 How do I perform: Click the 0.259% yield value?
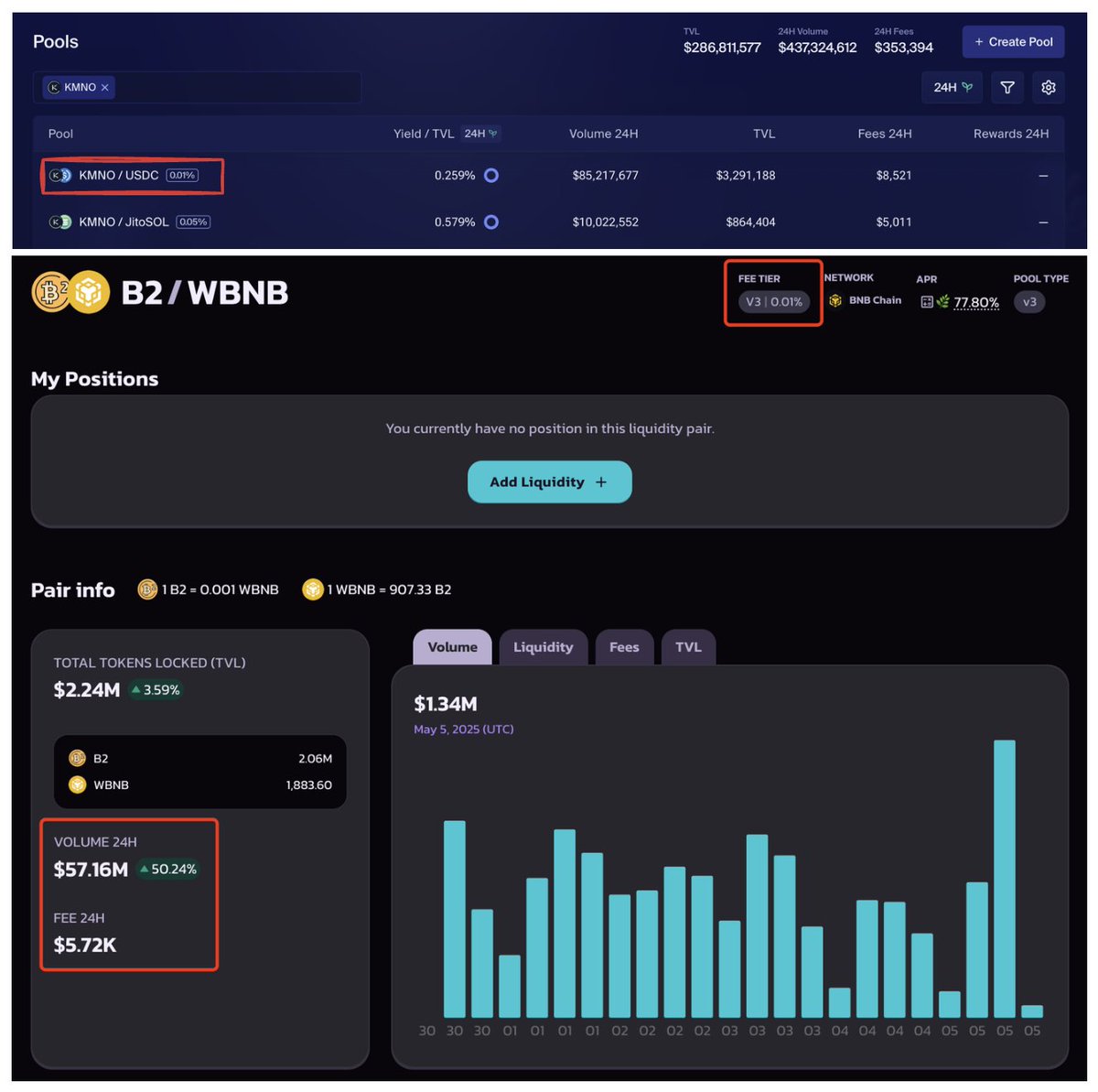455,175
